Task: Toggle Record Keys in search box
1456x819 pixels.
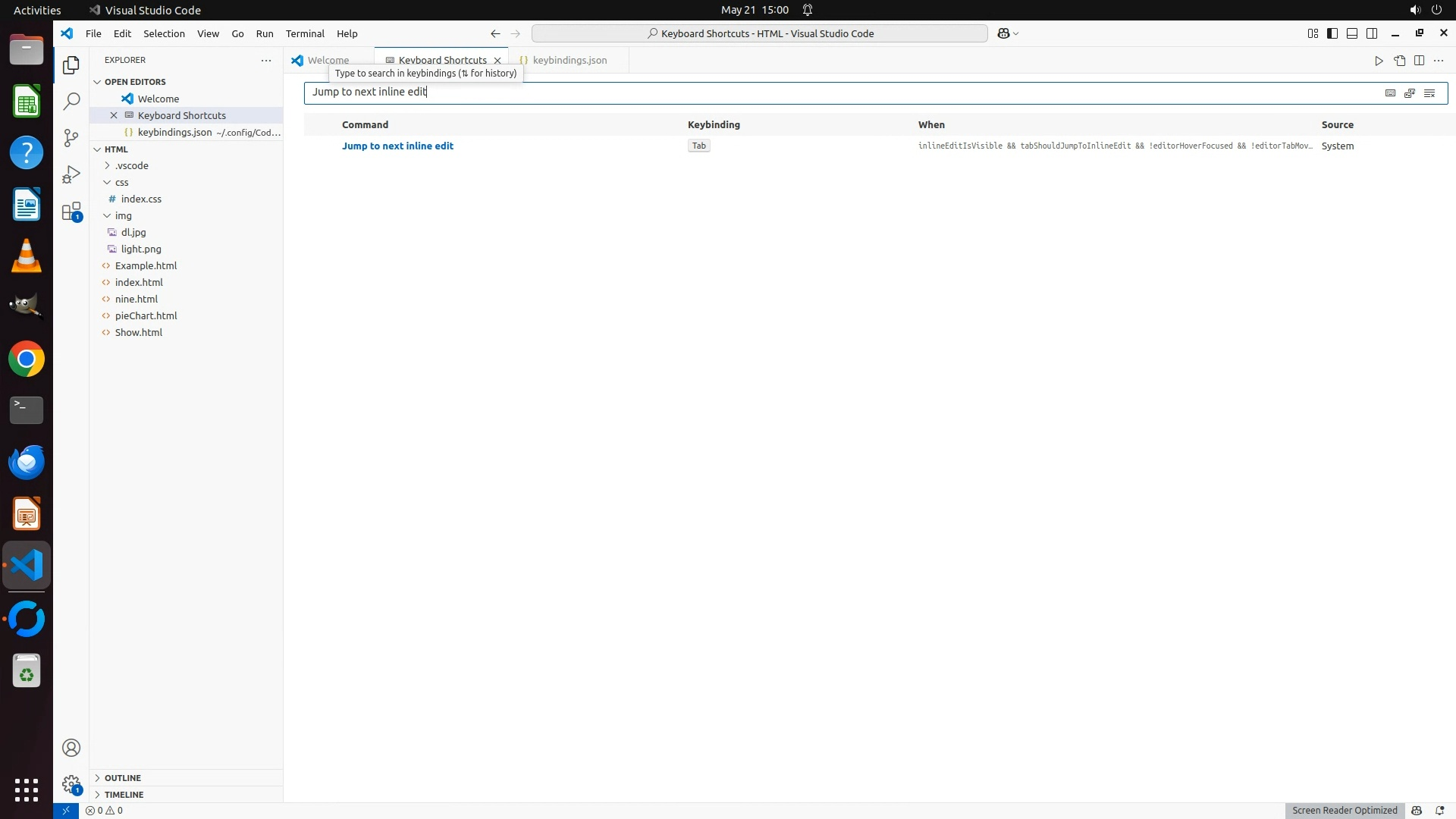Action: pyautogui.click(x=1390, y=93)
